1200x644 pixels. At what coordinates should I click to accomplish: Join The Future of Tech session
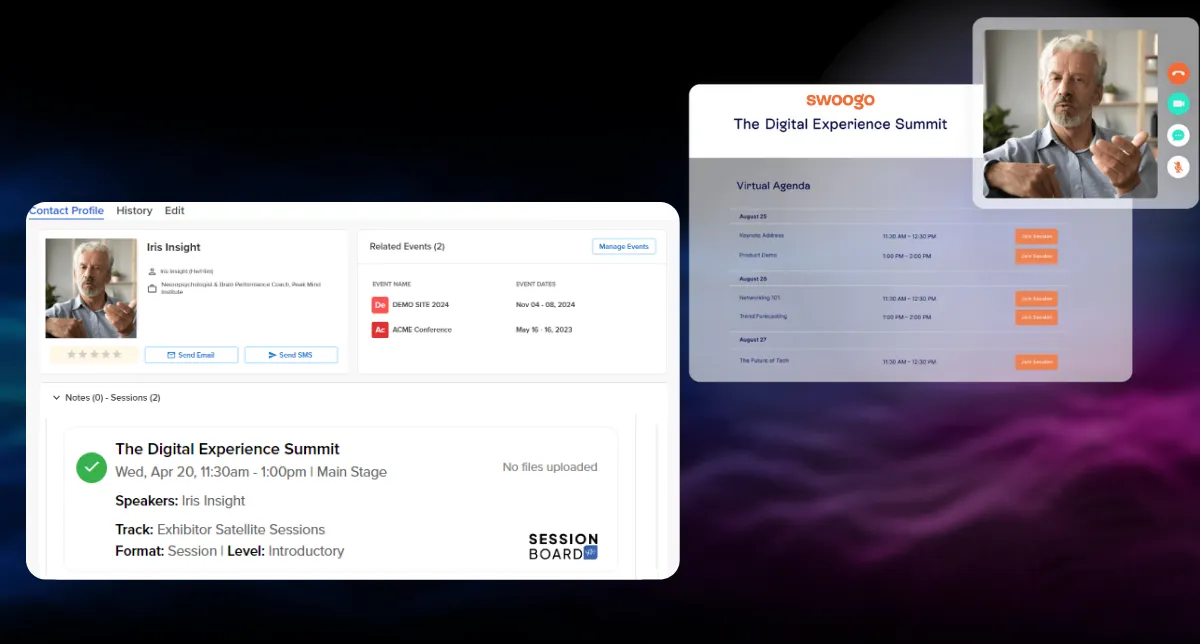coord(1036,362)
